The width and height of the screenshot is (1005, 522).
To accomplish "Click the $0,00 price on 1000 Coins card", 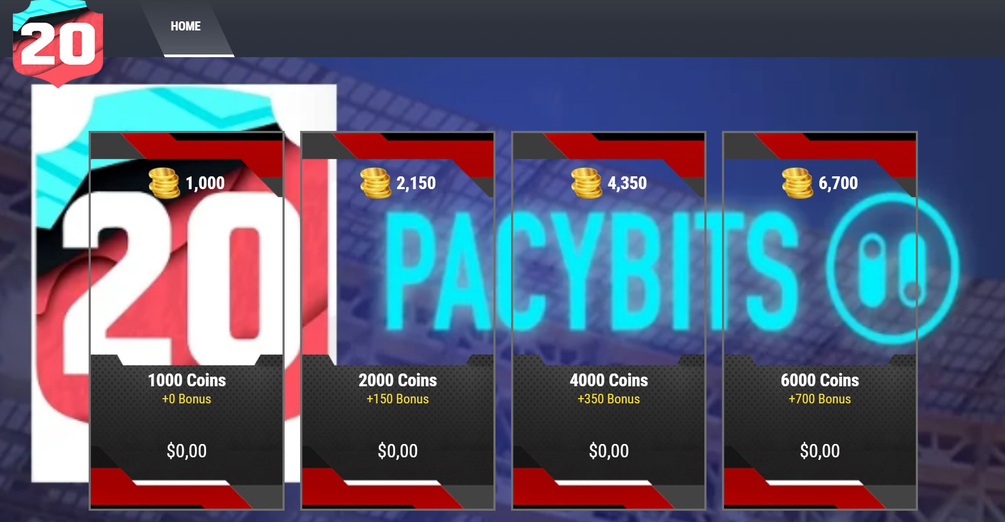I will (187, 451).
